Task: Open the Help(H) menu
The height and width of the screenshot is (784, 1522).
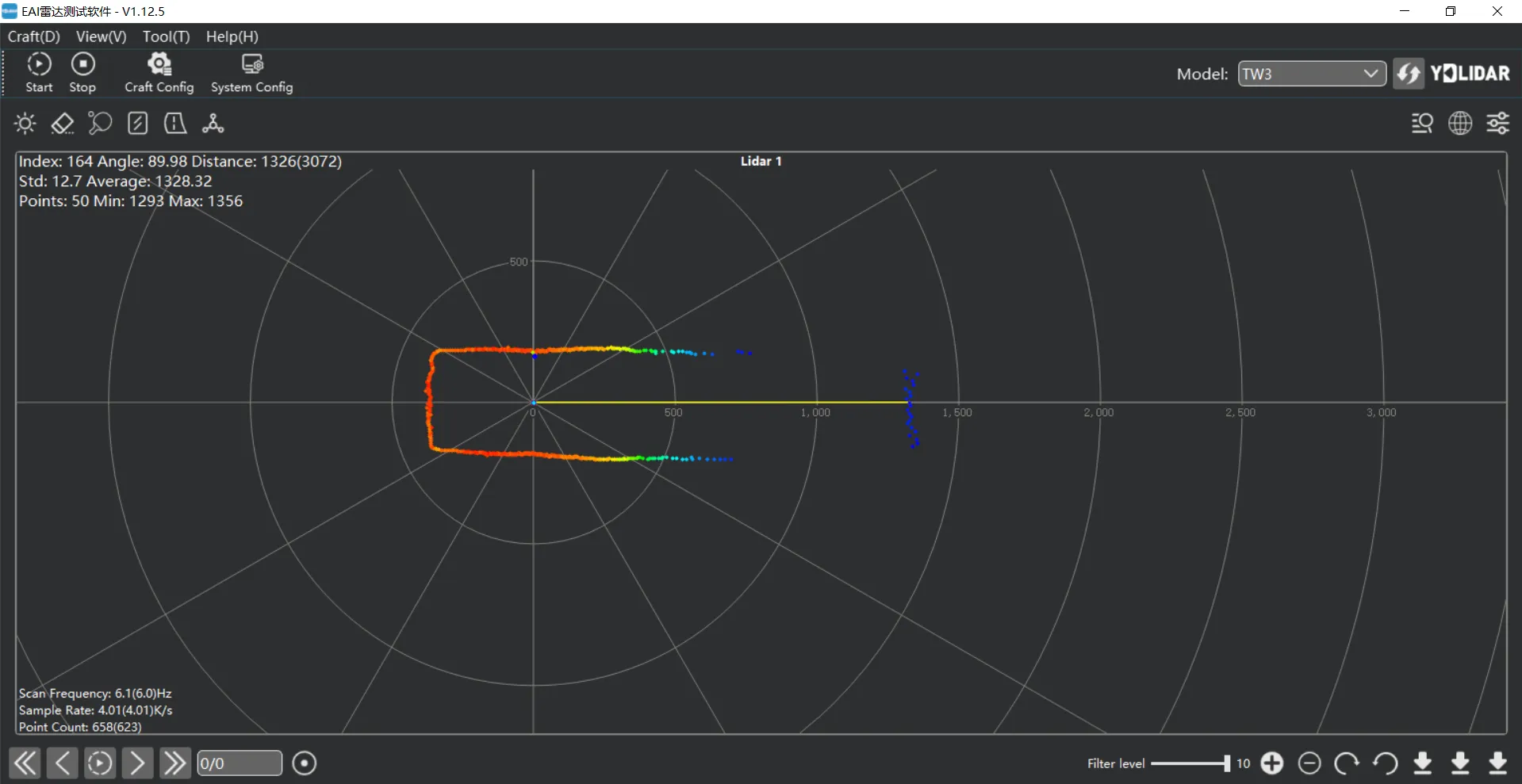Action: (232, 36)
